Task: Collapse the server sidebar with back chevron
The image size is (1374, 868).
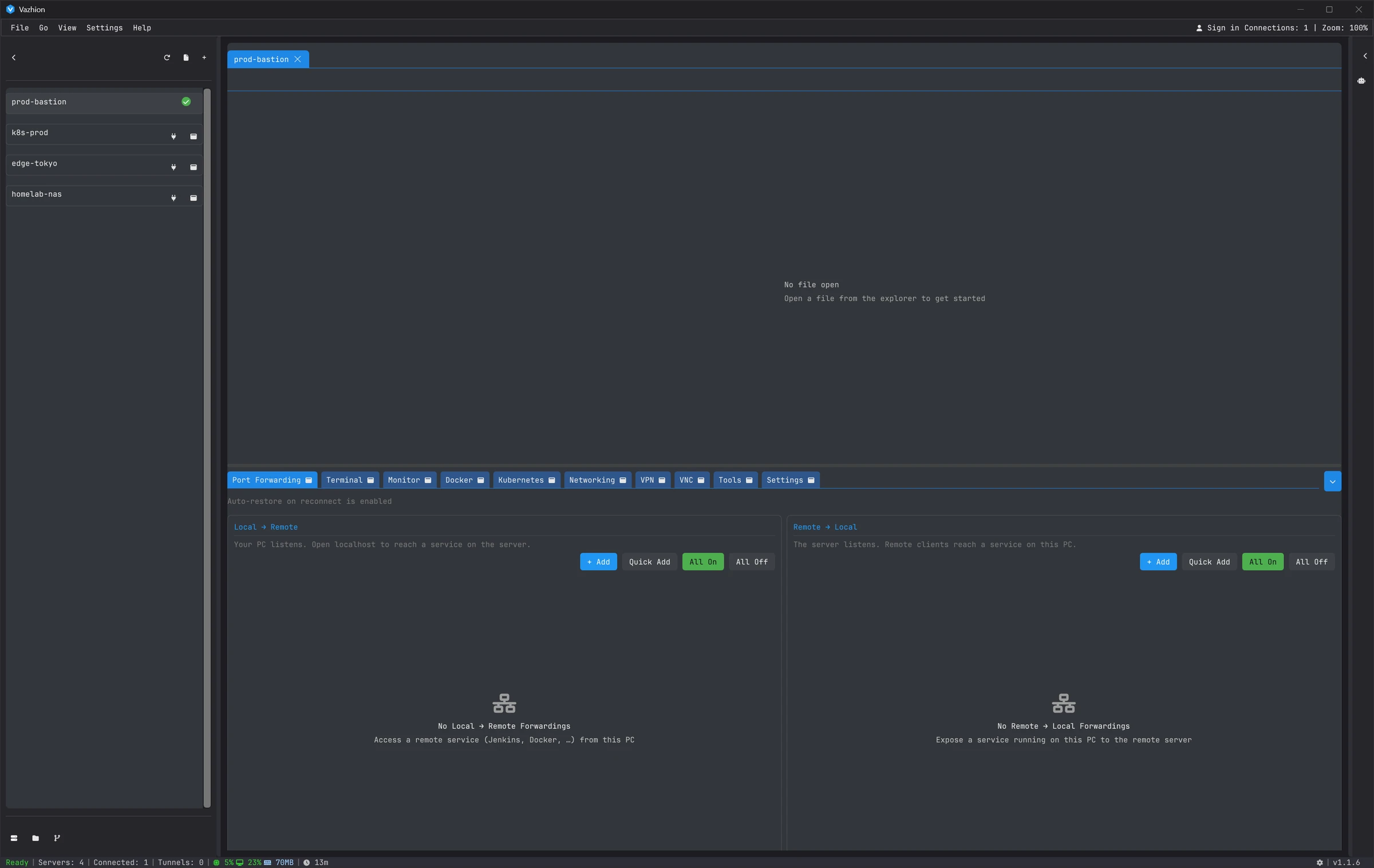Action: pos(14,57)
